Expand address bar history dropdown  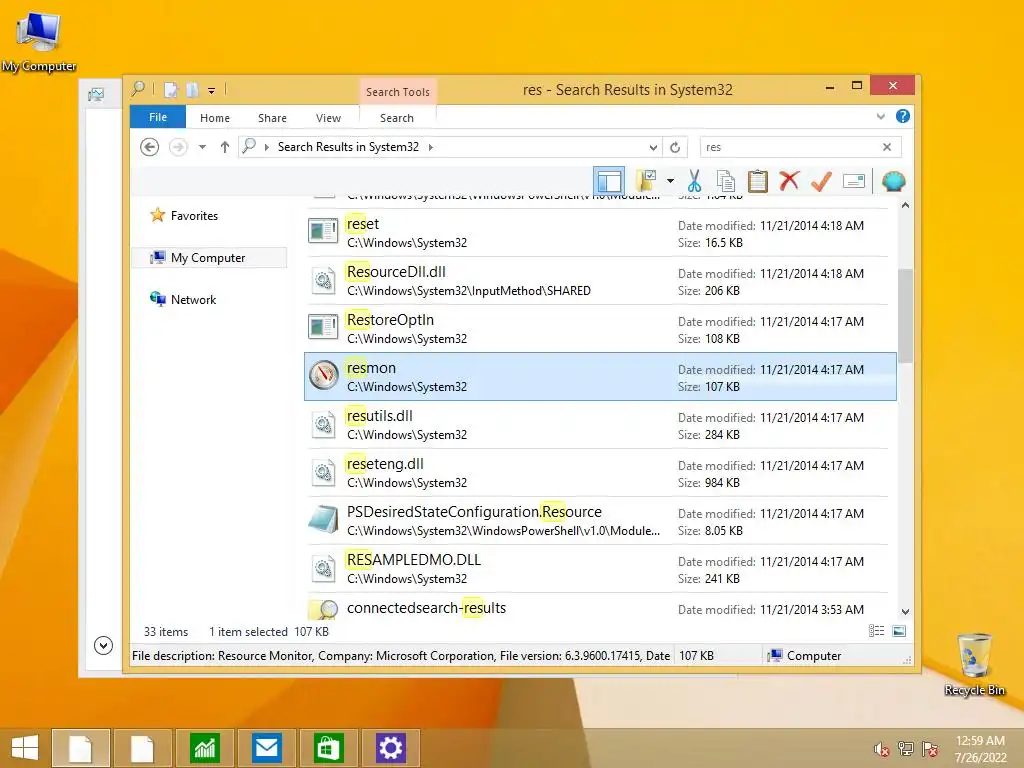tap(653, 148)
